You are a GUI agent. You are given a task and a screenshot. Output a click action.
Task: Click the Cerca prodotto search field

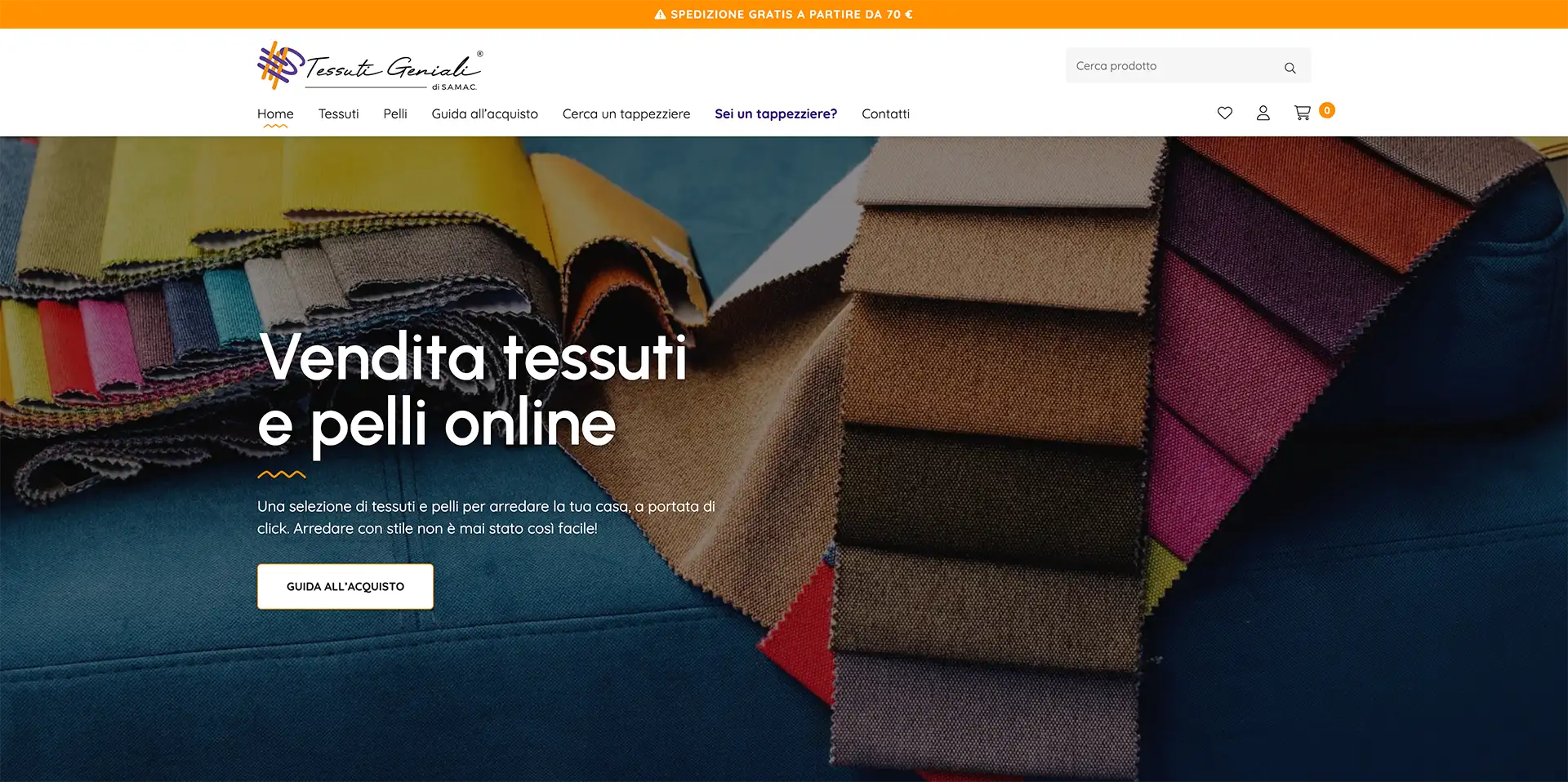point(1187,65)
